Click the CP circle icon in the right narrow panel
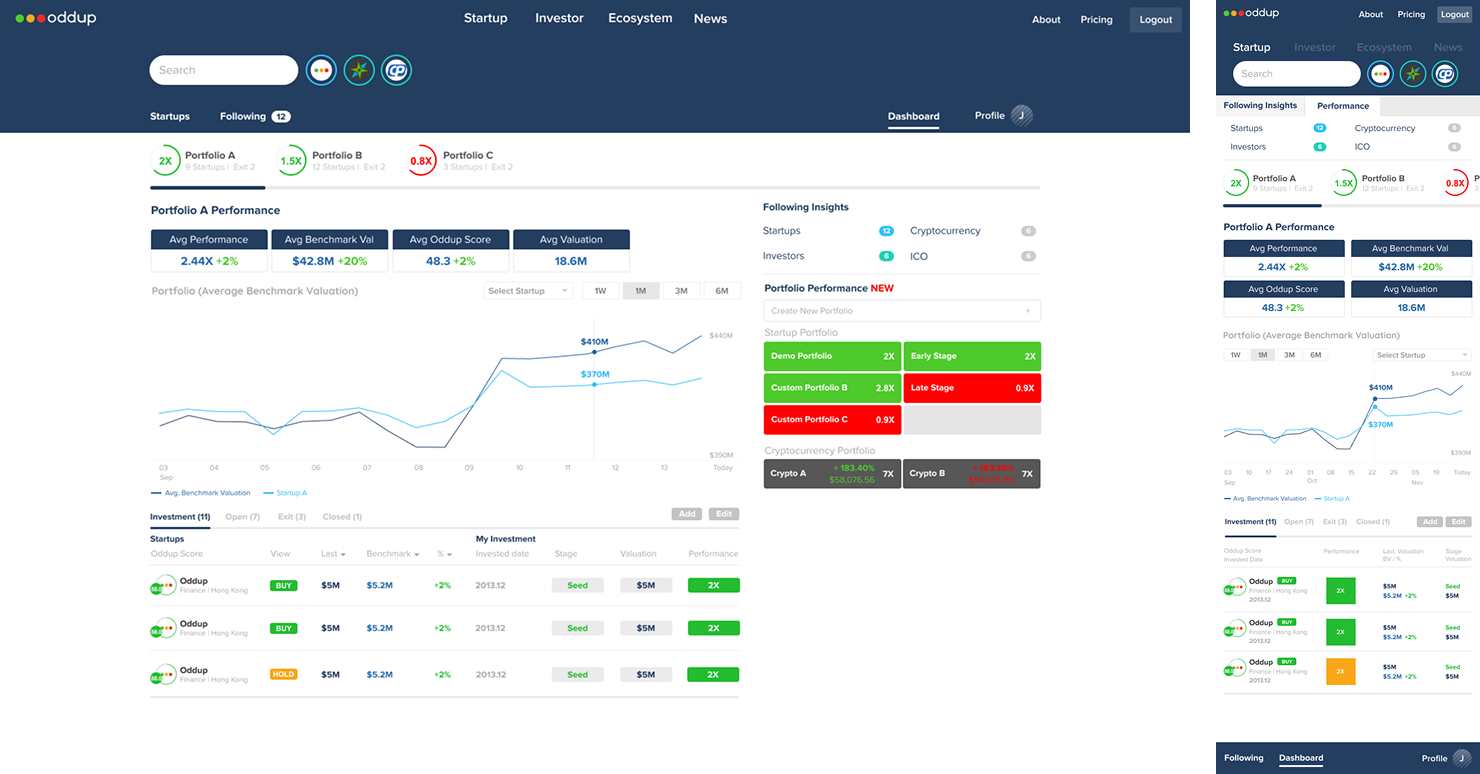 (1444, 74)
